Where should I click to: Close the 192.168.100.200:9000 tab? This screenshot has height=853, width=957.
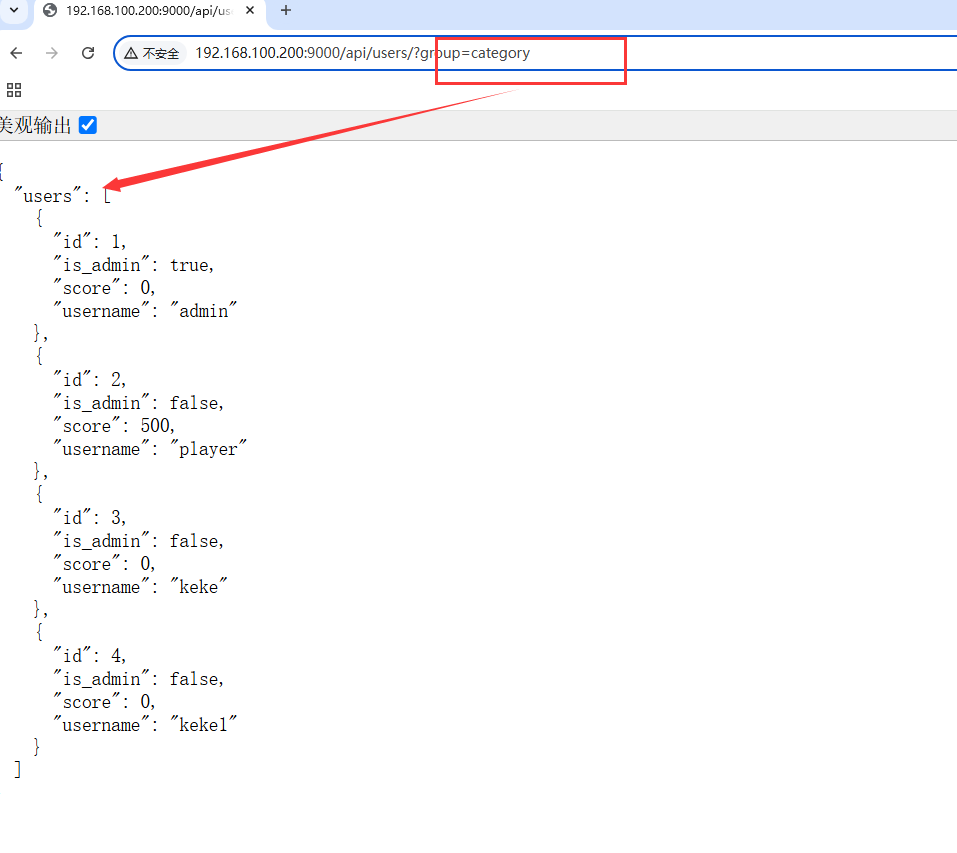coord(250,10)
